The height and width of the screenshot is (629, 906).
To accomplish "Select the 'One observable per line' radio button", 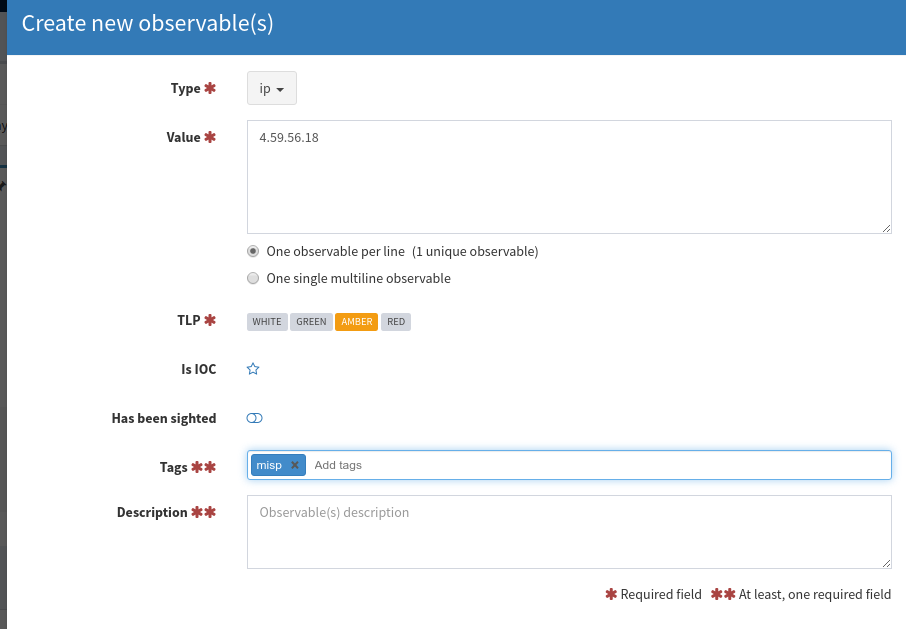I will 253,251.
